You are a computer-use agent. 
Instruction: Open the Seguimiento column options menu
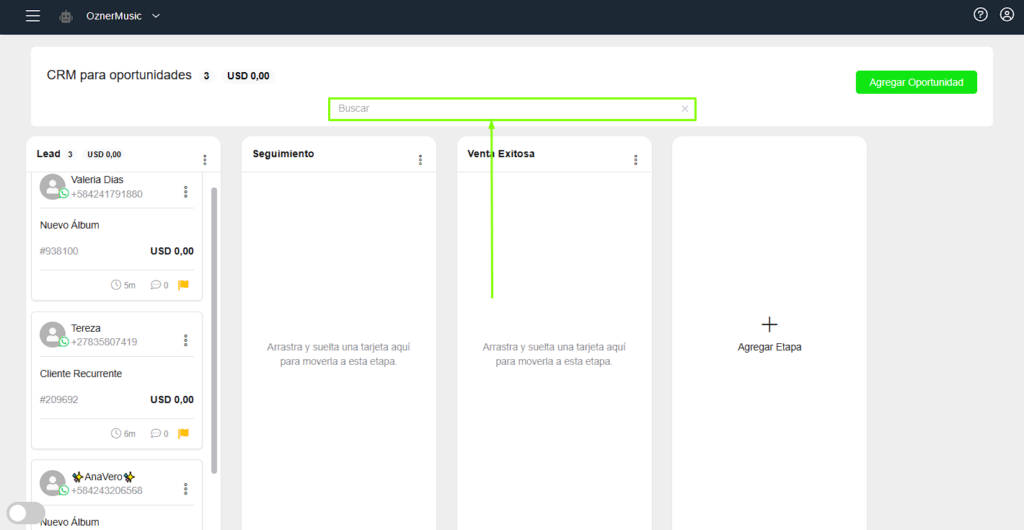pyautogui.click(x=420, y=159)
